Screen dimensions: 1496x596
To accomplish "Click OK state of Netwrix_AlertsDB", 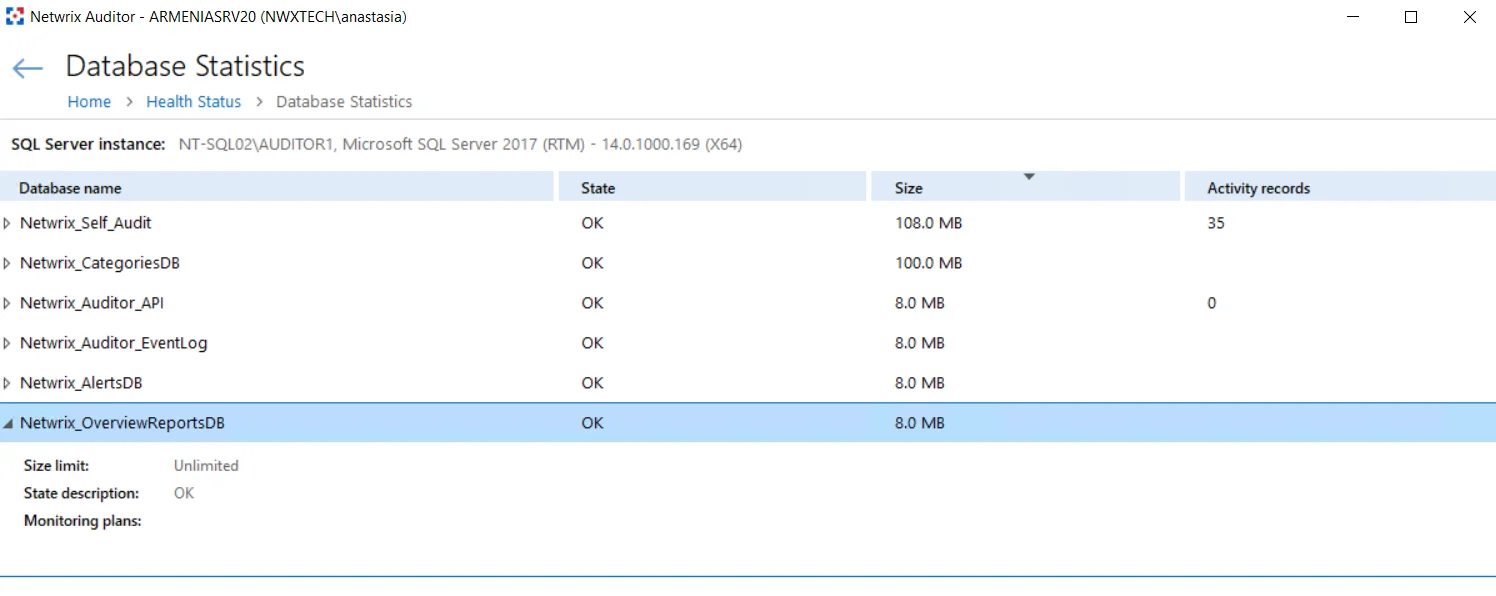I will pyautogui.click(x=593, y=383).
